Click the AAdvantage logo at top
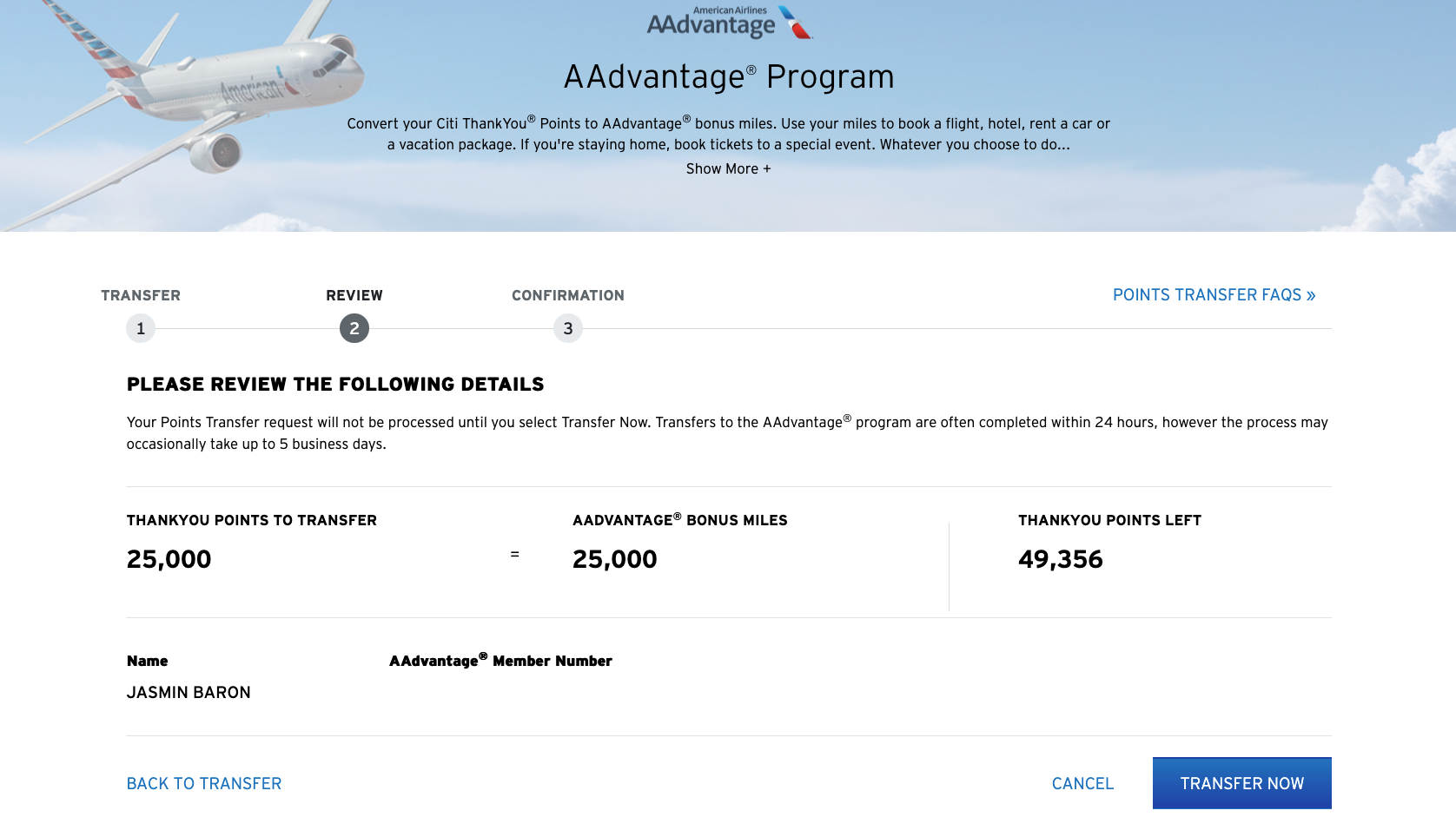The height and width of the screenshot is (817, 1456). (x=729, y=23)
